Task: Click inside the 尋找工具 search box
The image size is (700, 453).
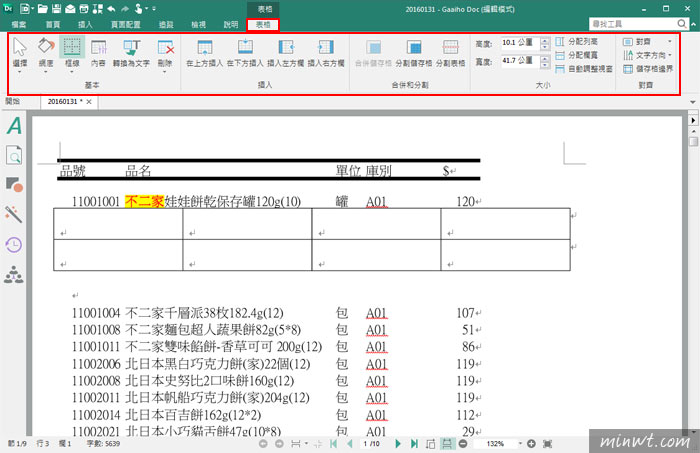Action: point(633,24)
